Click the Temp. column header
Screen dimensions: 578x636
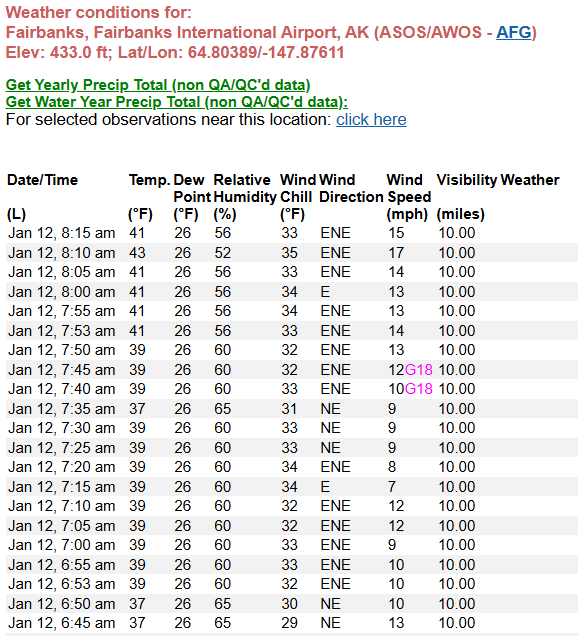pyautogui.click(x=149, y=180)
